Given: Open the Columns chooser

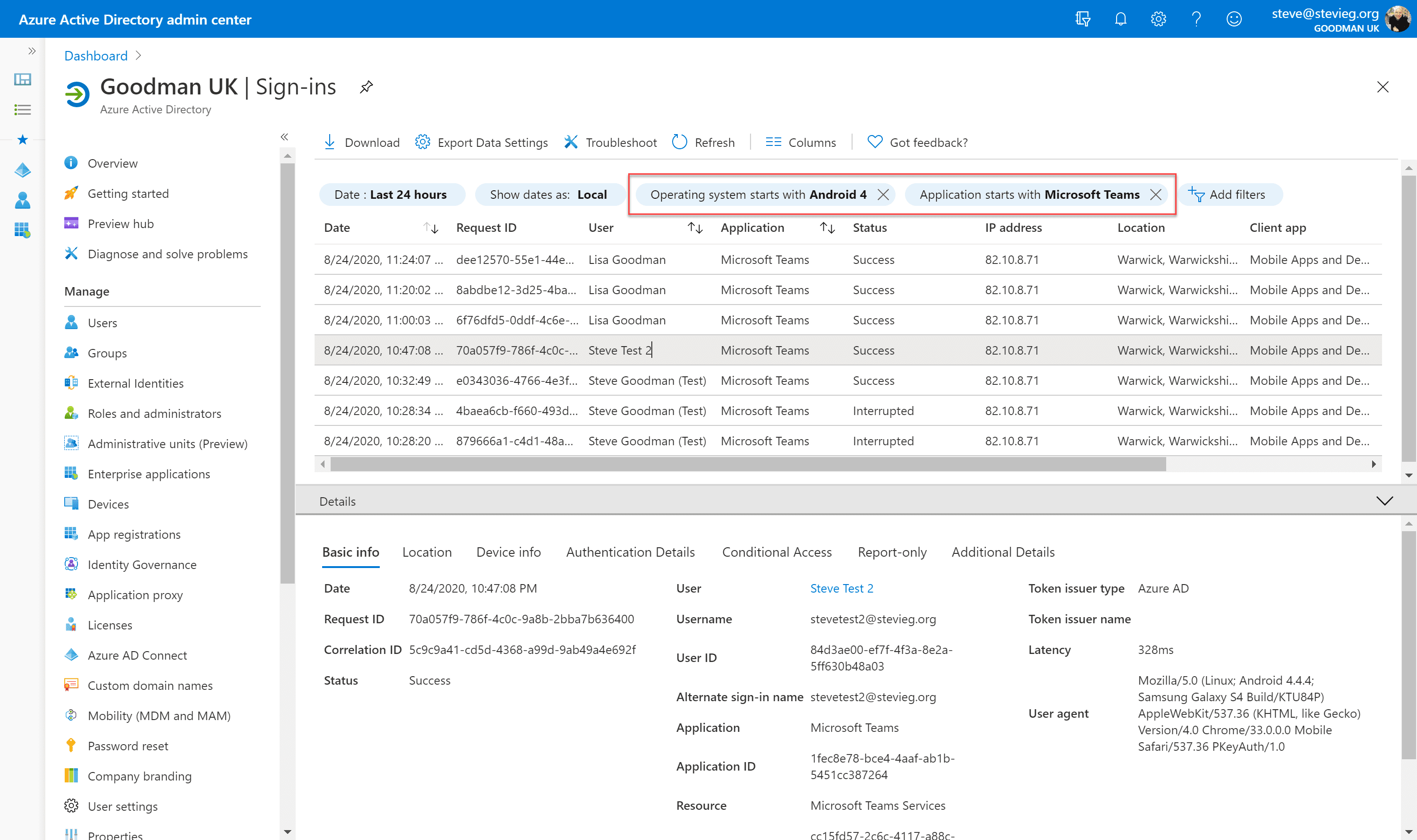Looking at the screenshot, I should click(801, 143).
